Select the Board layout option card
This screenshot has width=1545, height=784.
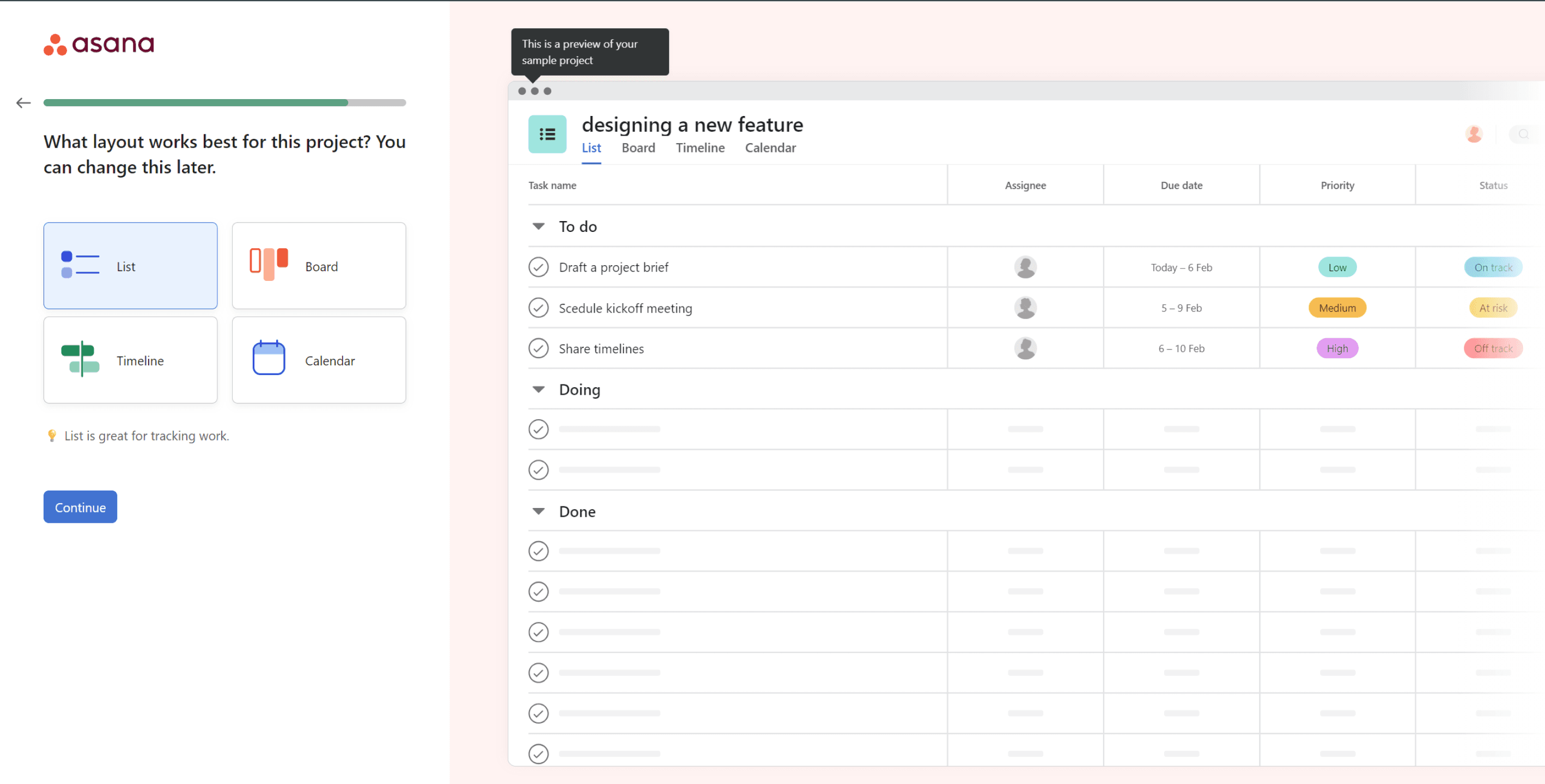click(x=319, y=266)
